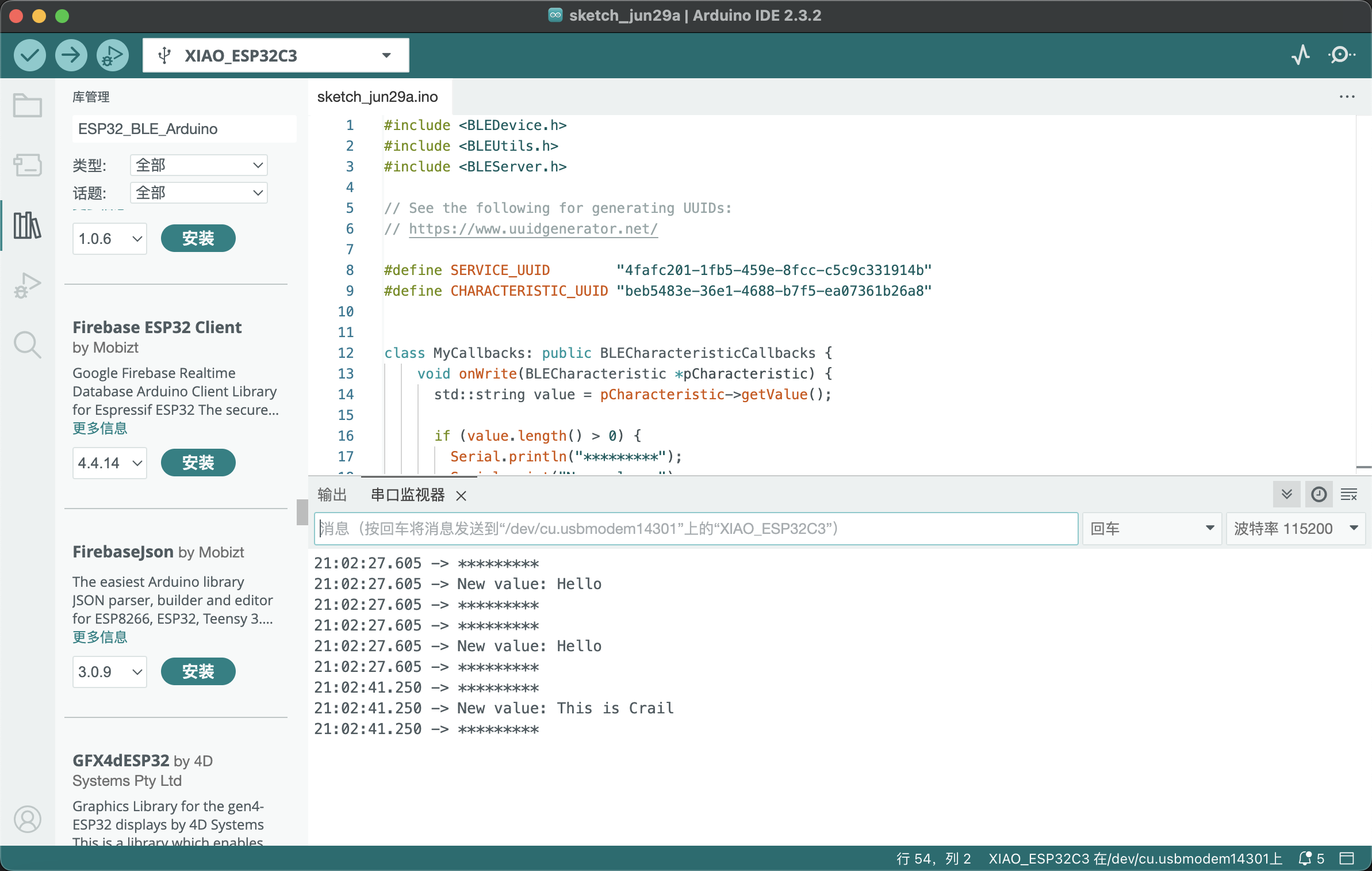
Task: Click the Verify sketch checkmark button
Action: pyautogui.click(x=29, y=55)
